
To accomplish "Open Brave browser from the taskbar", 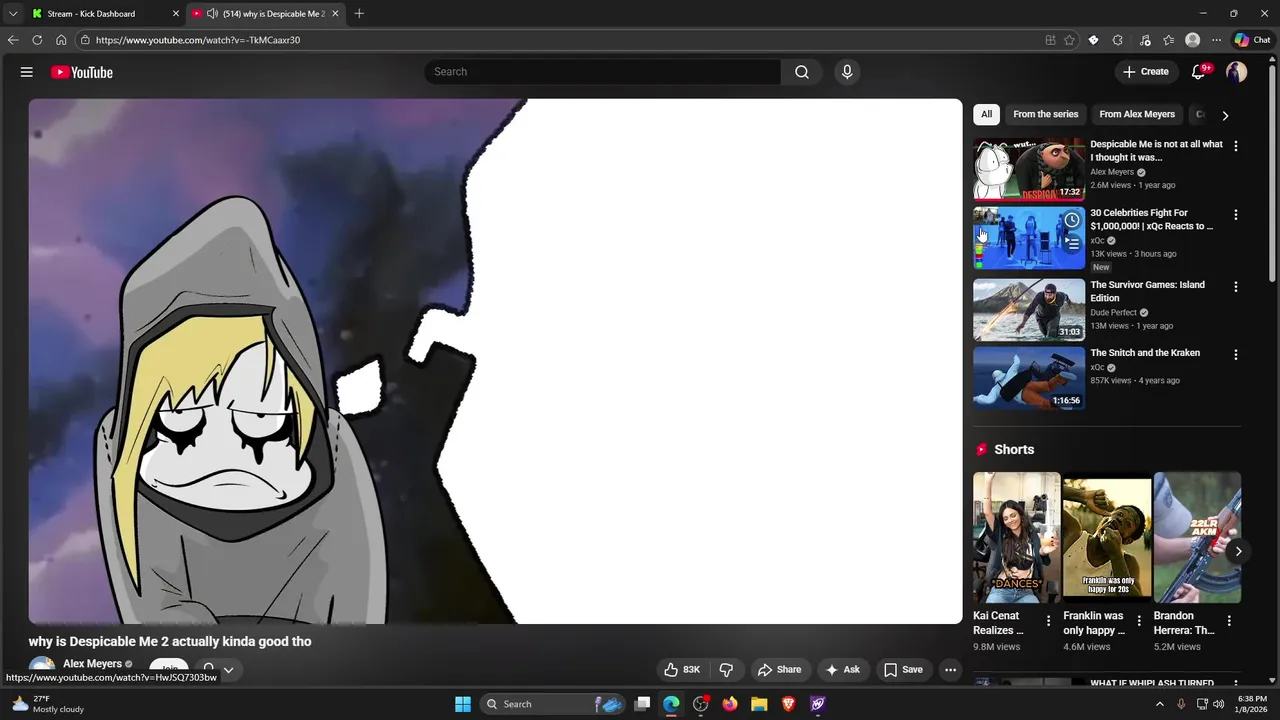I will (x=788, y=704).
